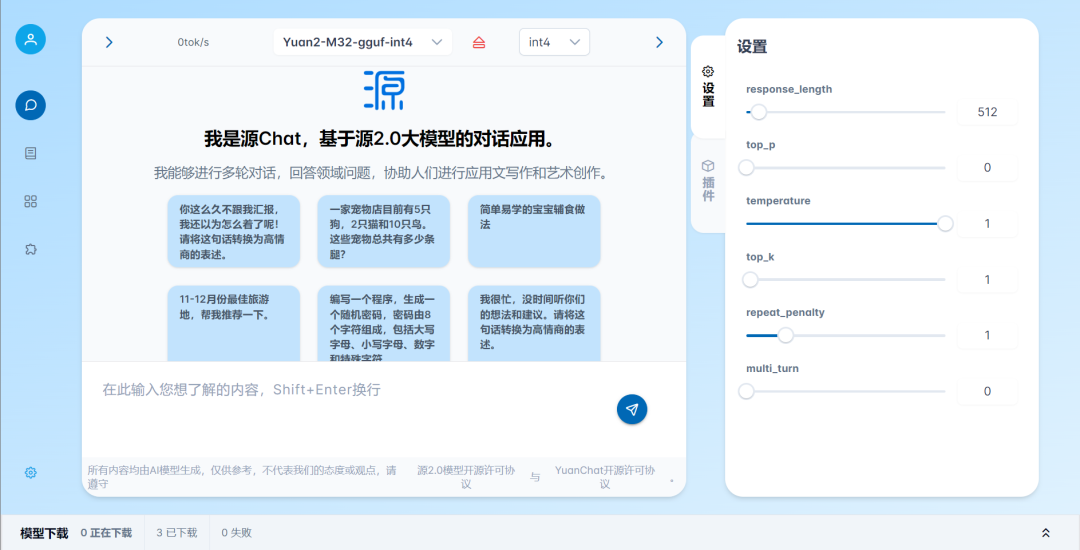Expand the model download bar chevrons
1080x550 pixels.
point(1046,533)
